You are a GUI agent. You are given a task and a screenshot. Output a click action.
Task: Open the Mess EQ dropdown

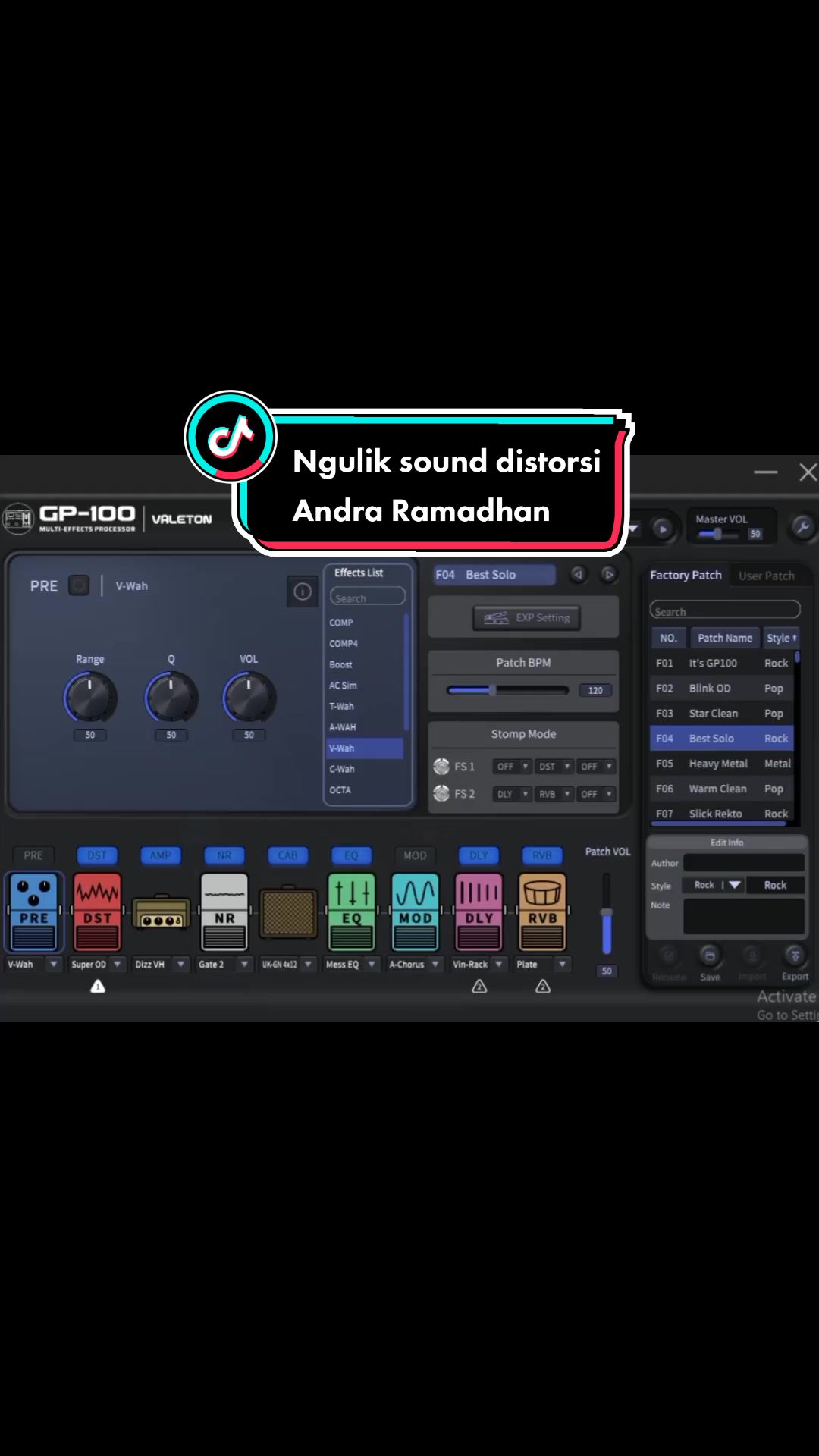[x=372, y=965]
